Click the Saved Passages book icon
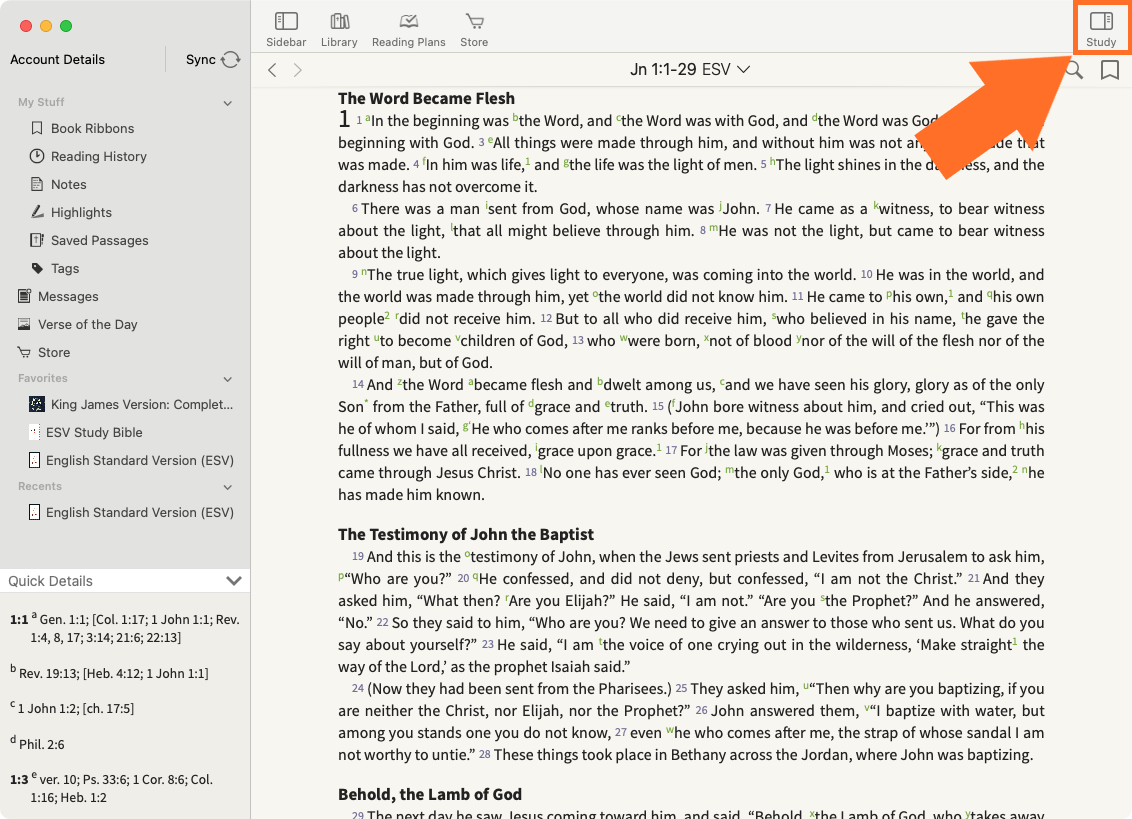1132x819 pixels. (37, 240)
